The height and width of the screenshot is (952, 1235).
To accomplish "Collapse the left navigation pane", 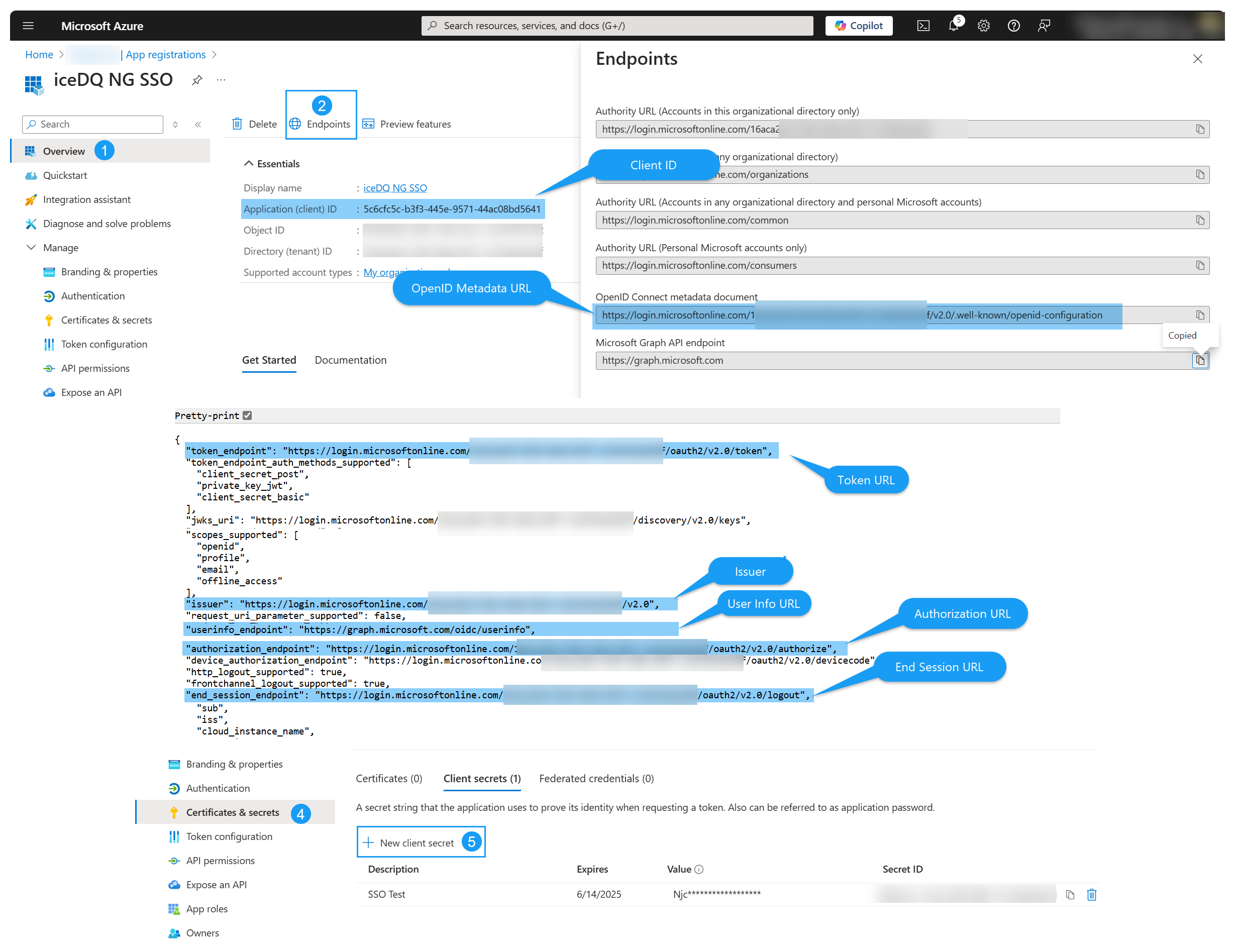I will [198, 125].
